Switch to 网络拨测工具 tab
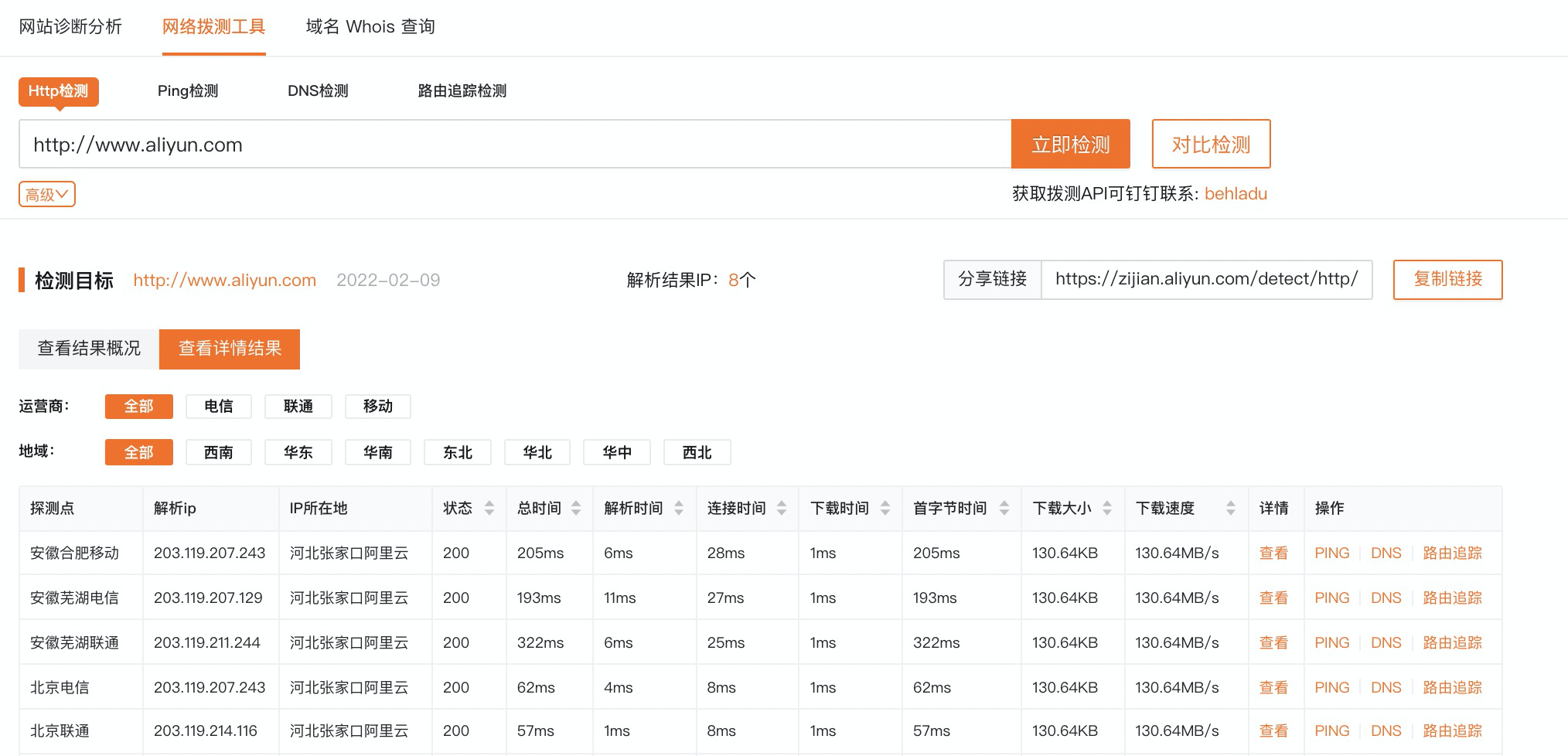1568x756 pixels. [x=213, y=26]
